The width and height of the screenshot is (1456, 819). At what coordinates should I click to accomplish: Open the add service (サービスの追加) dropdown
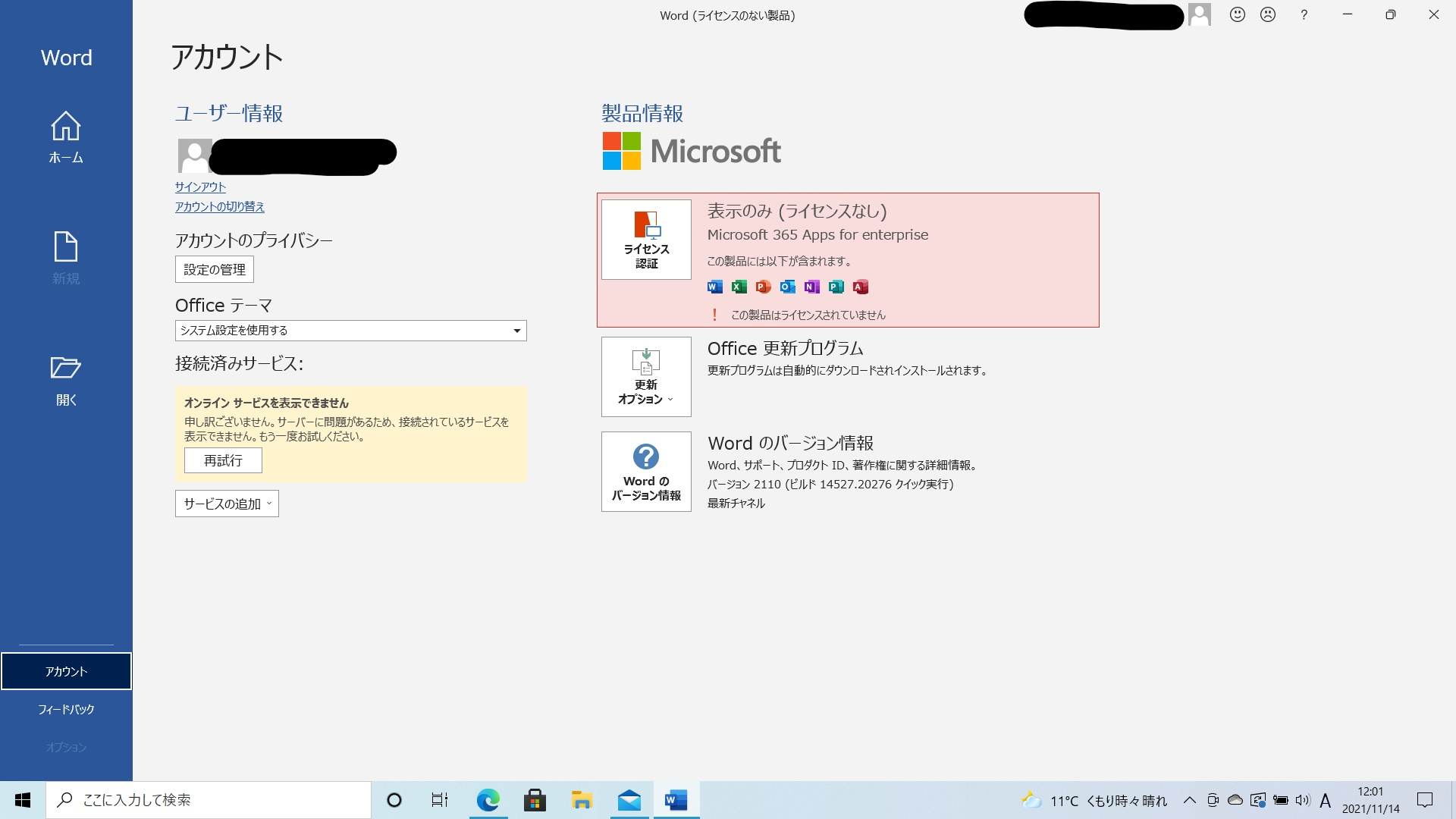coord(227,504)
